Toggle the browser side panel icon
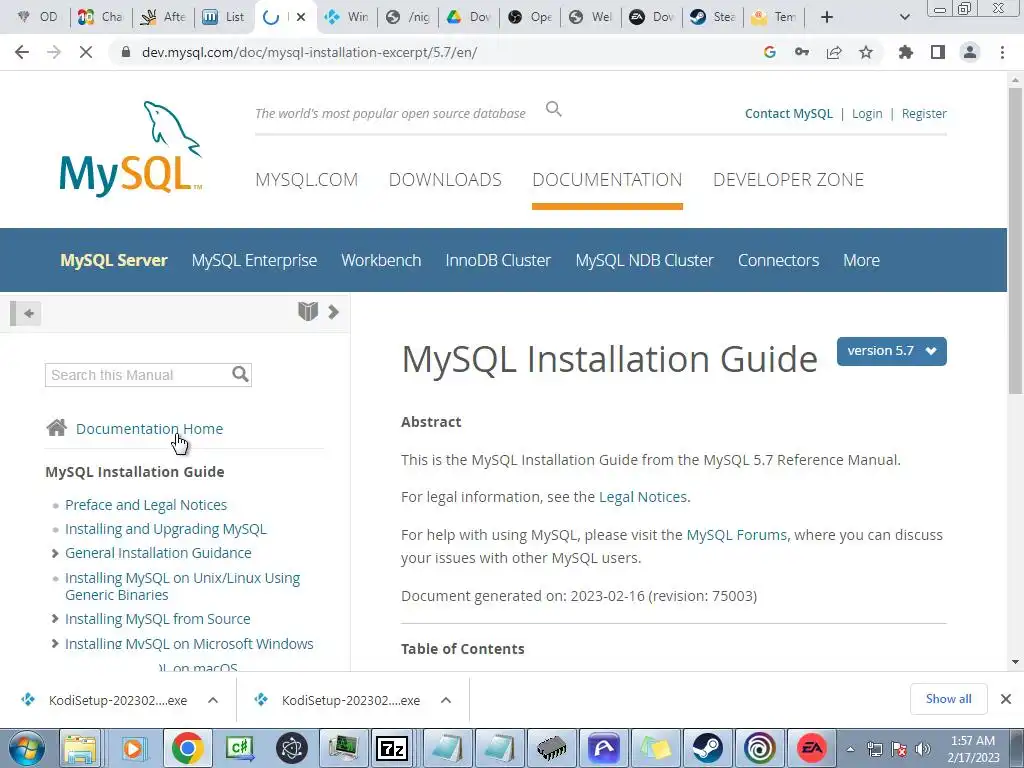The image size is (1024, 768). (x=938, y=52)
